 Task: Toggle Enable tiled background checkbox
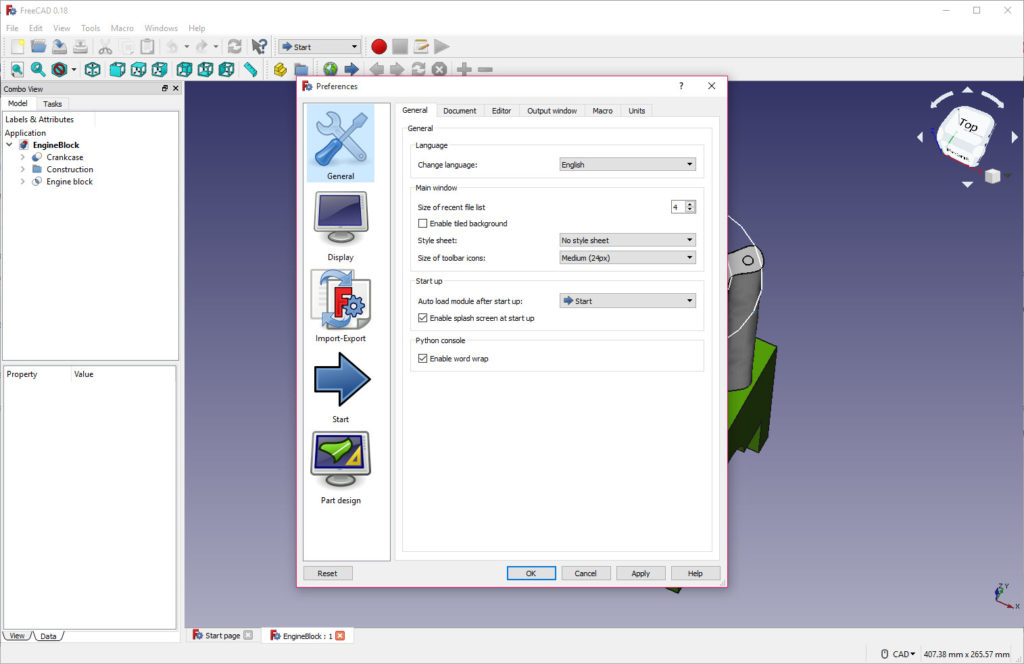point(423,223)
